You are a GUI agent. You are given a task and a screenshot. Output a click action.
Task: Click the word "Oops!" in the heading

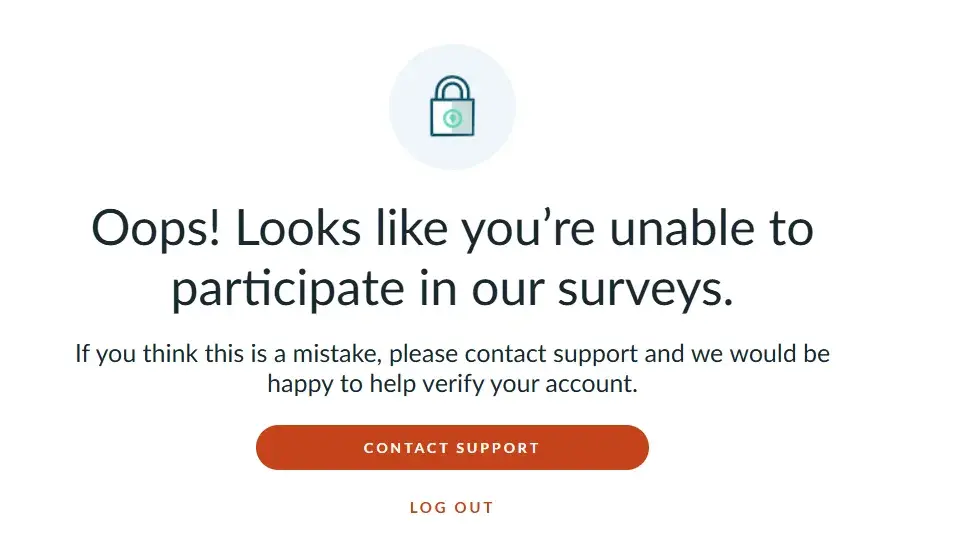157,230
